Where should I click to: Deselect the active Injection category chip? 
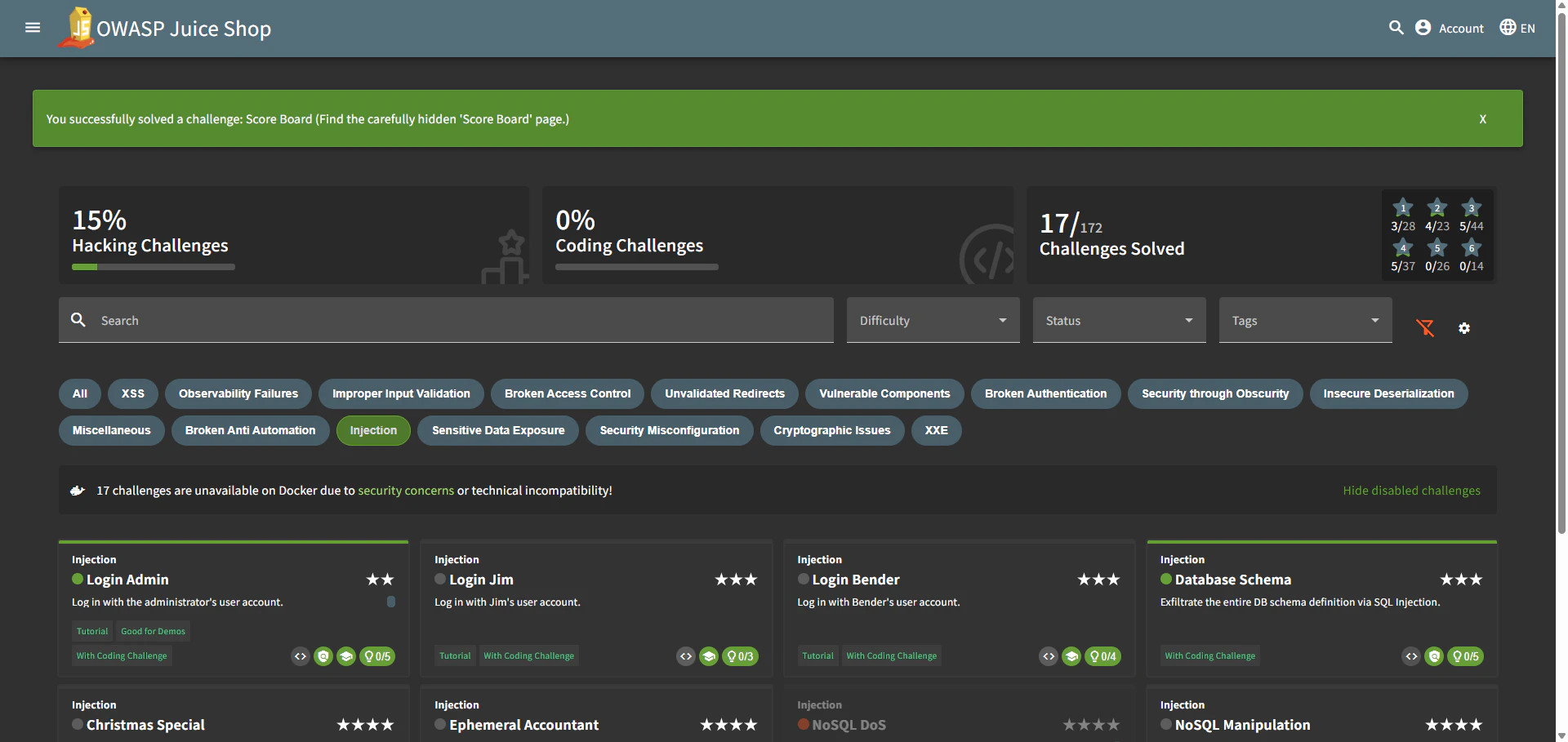(373, 430)
